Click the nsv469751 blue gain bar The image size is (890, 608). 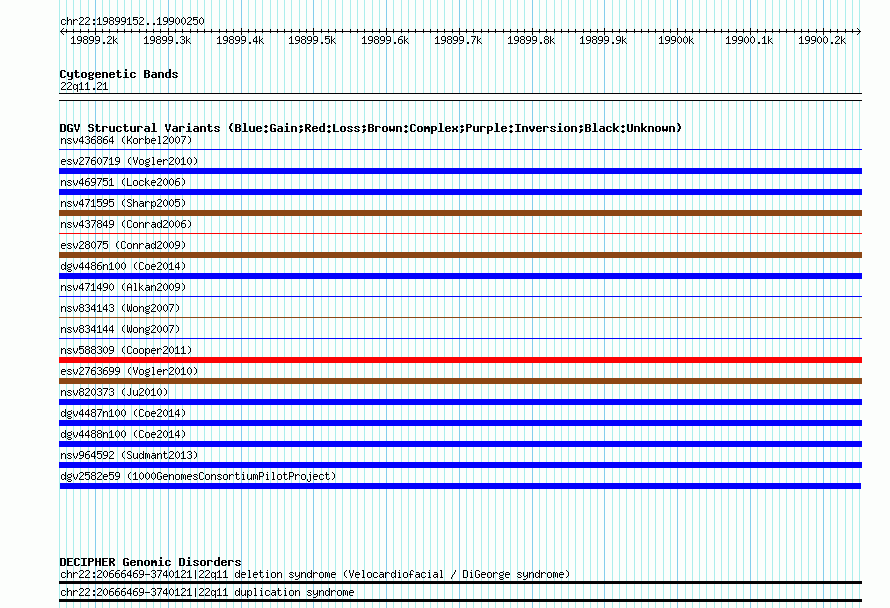[x=460, y=192]
